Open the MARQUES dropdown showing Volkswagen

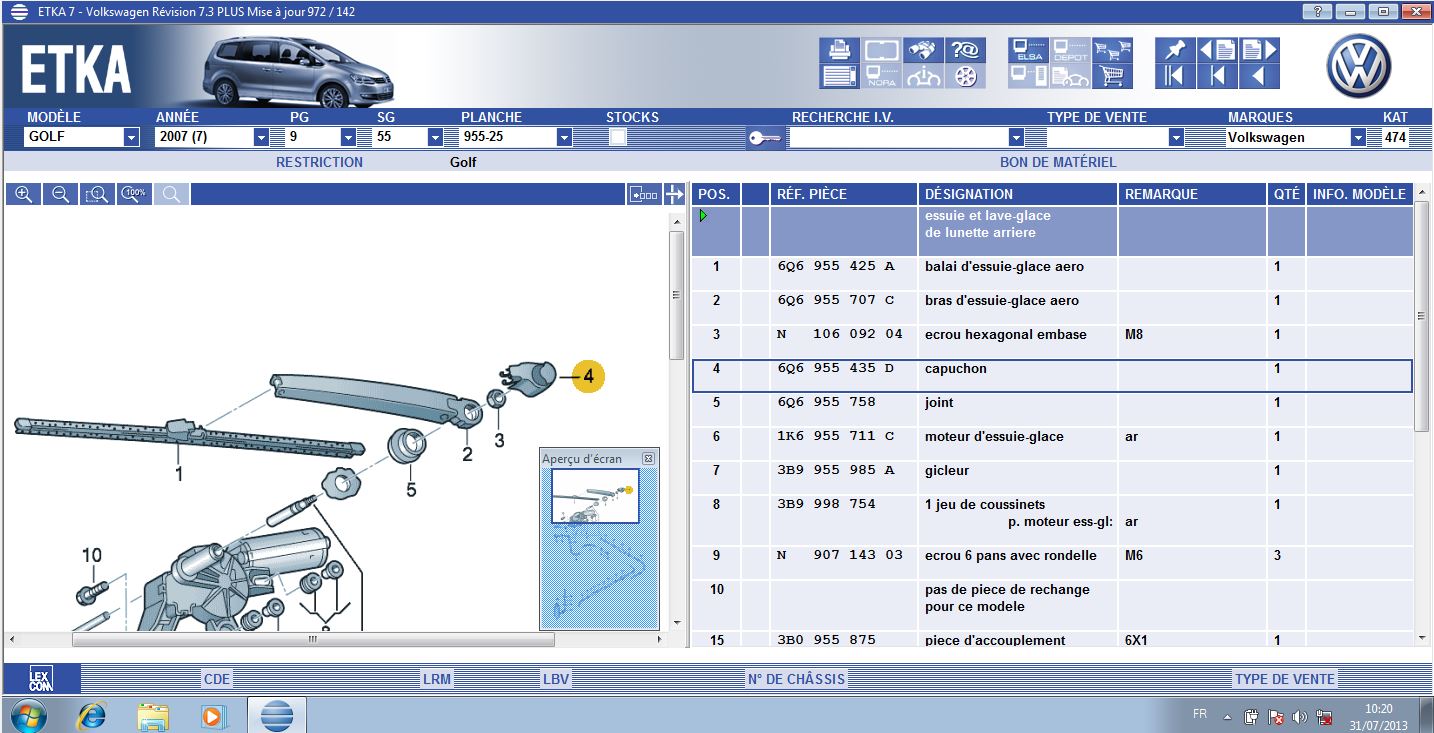point(1358,137)
